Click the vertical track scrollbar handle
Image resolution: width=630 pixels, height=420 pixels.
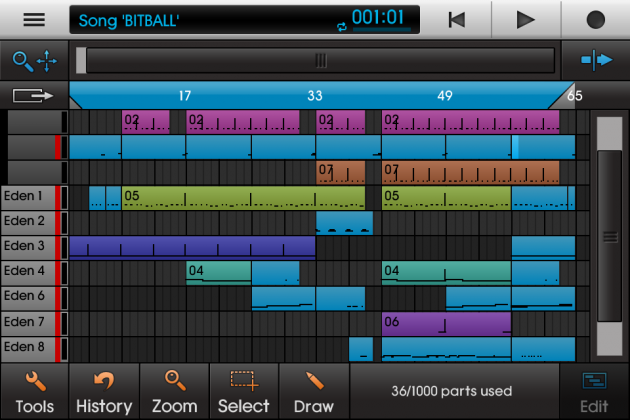(x=610, y=236)
